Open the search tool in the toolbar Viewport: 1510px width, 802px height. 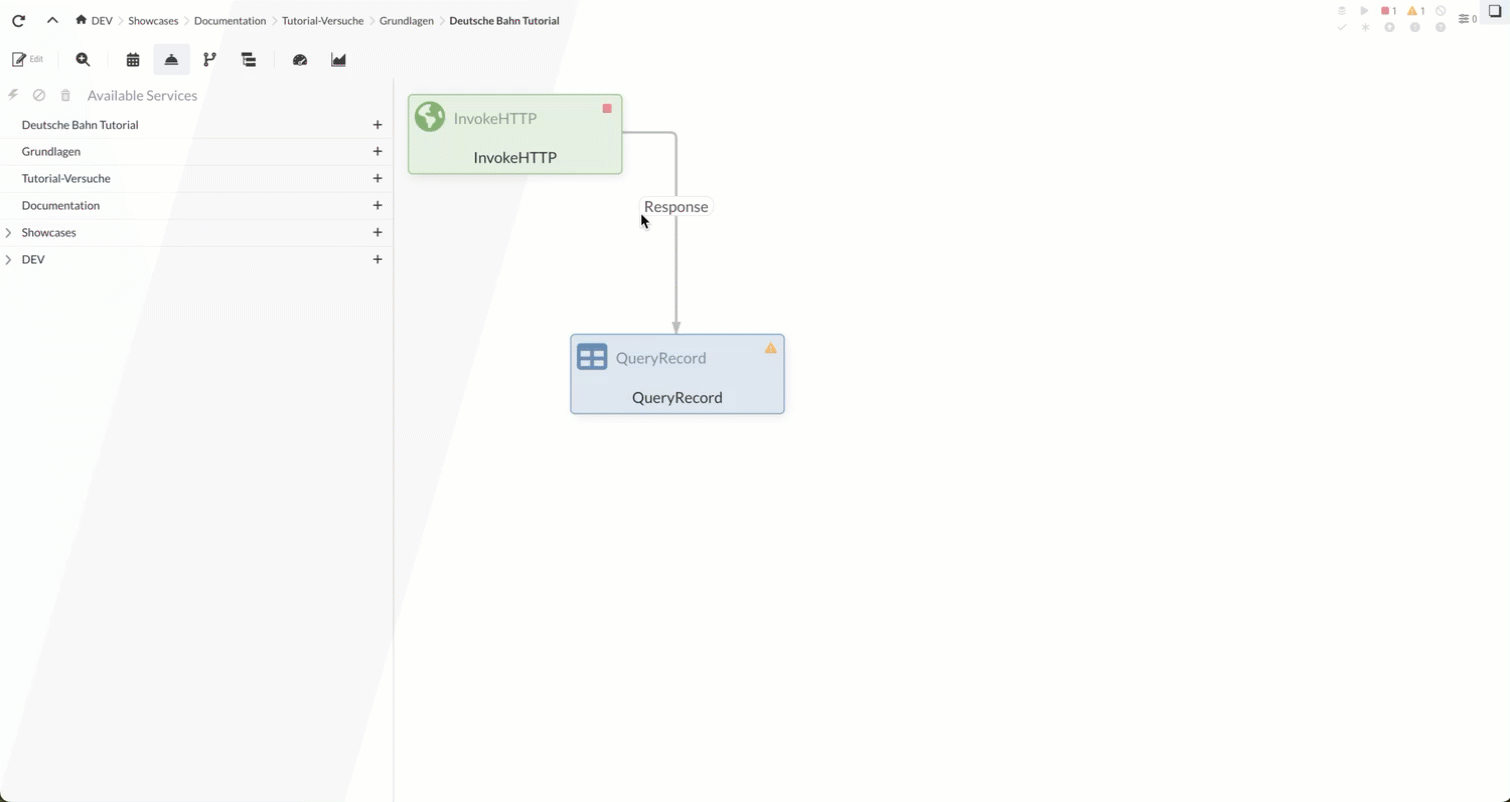(83, 59)
